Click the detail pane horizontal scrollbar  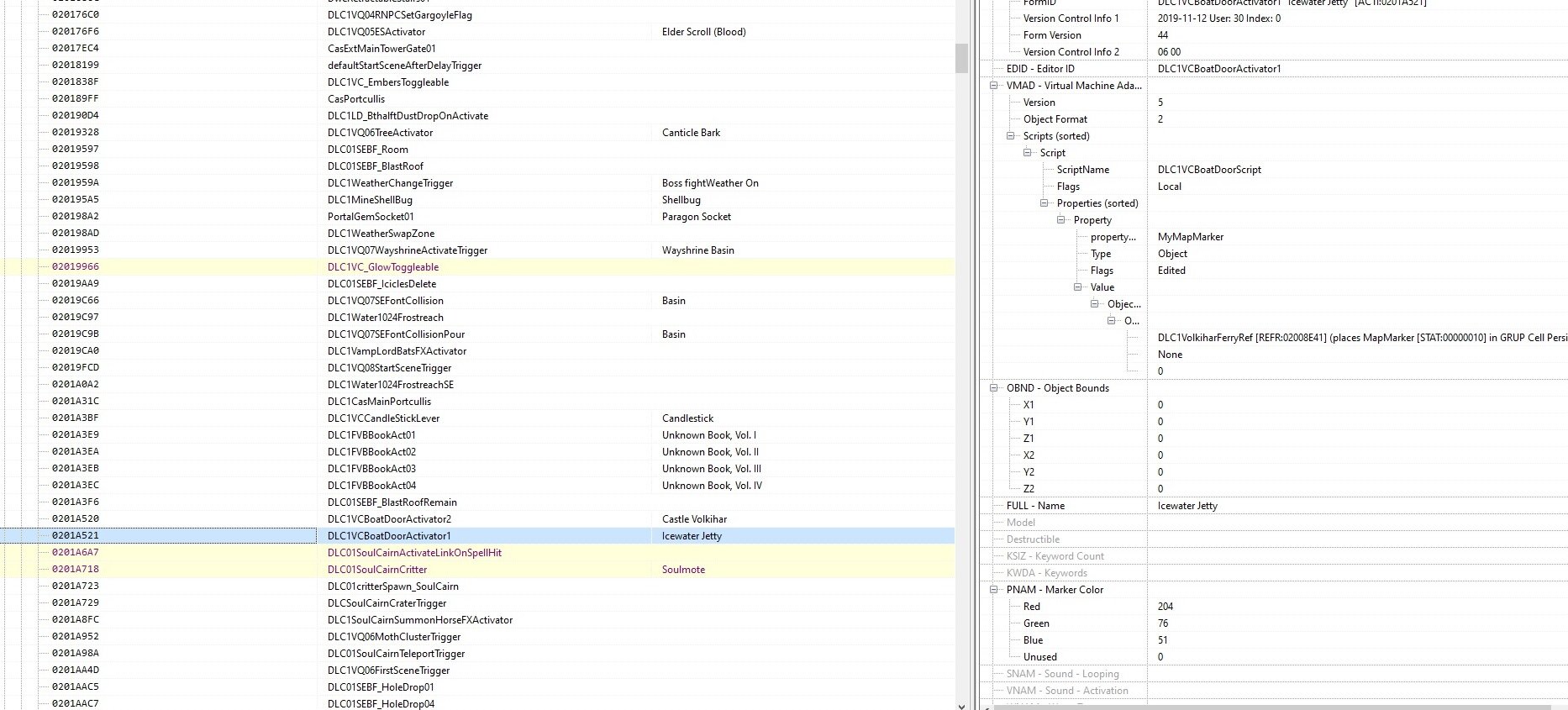click(x=1272, y=707)
